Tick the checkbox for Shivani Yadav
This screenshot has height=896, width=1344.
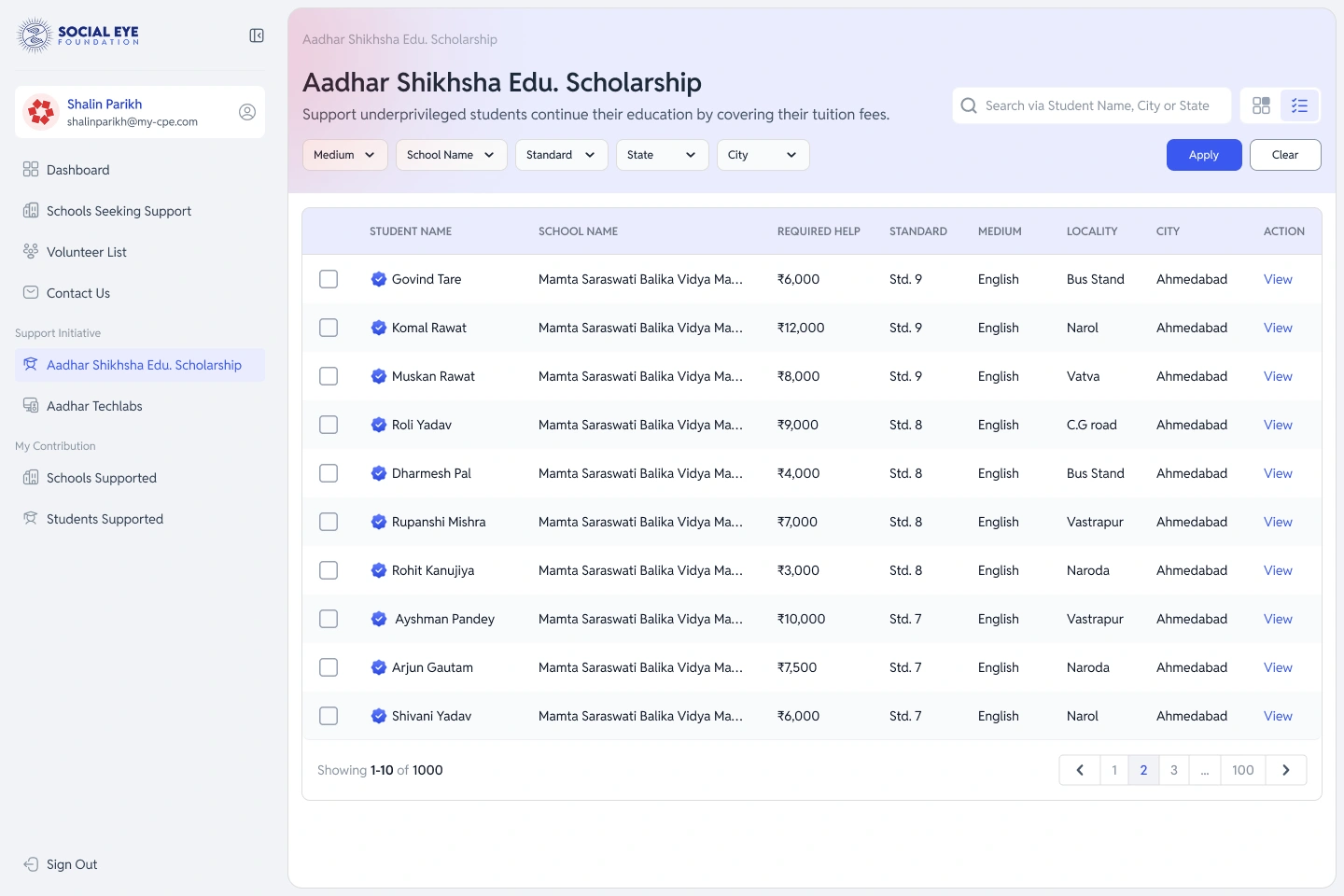pos(329,716)
